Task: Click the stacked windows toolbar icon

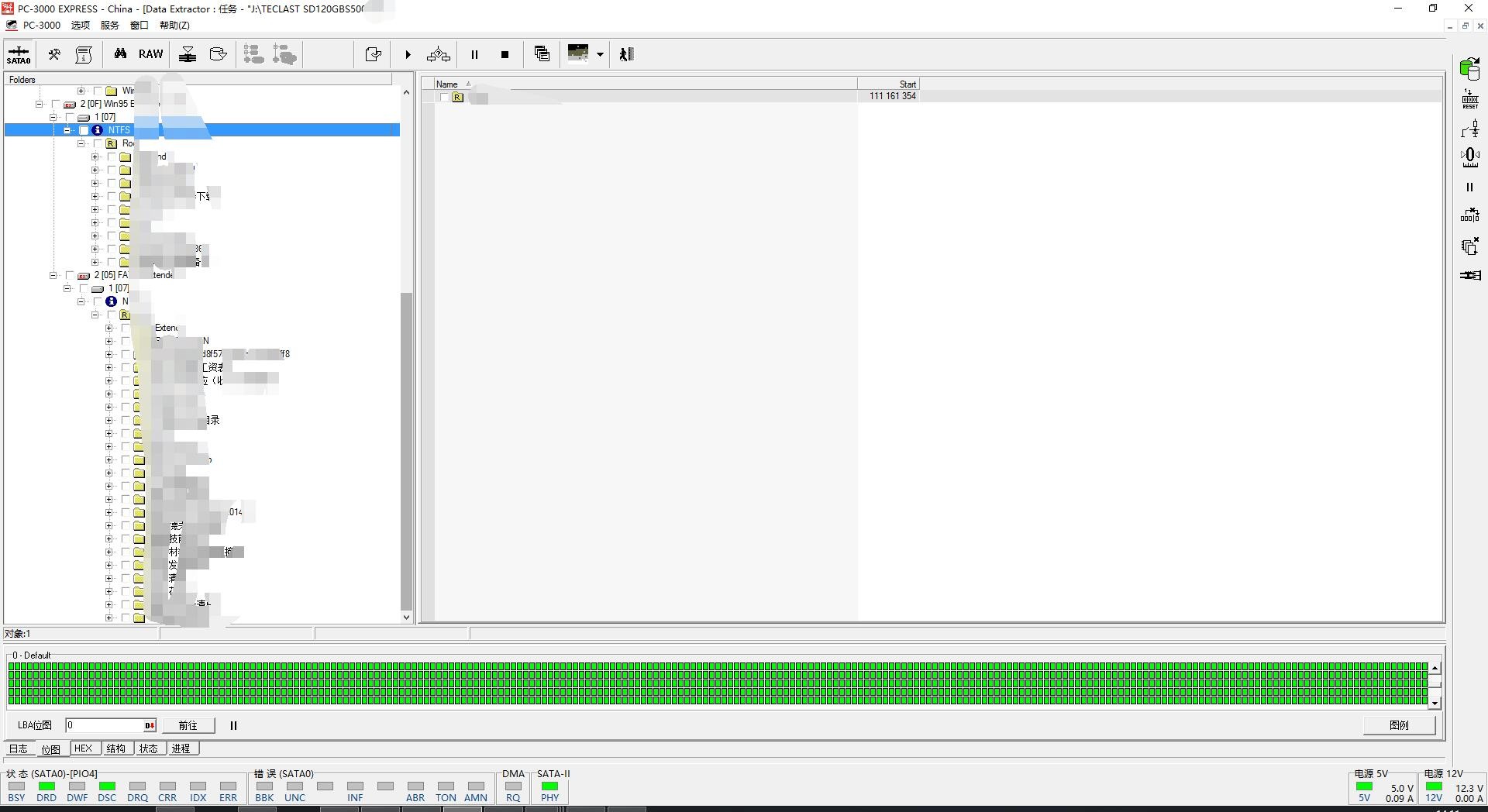Action: 542,54
